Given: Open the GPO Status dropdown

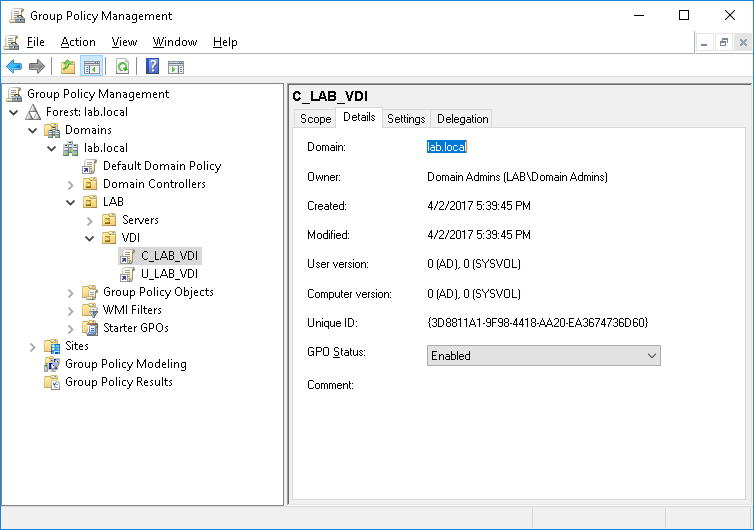Looking at the screenshot, I should coord(543,355).
